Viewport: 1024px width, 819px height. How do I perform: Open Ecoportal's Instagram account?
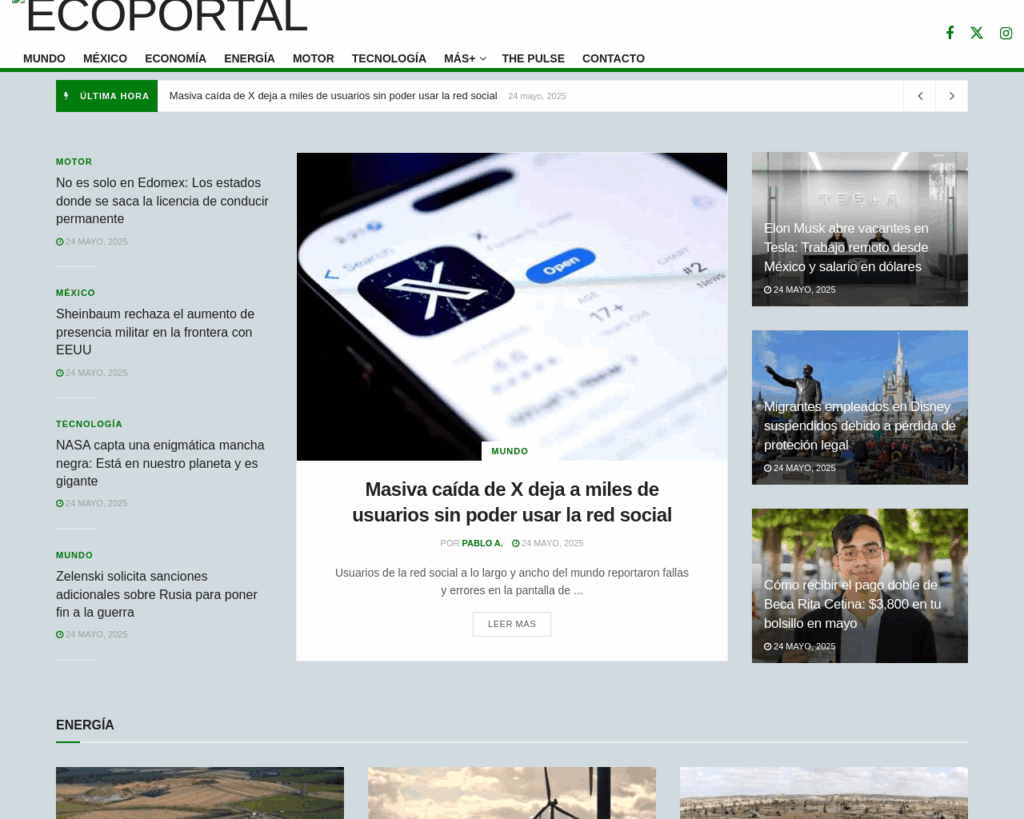point(1005,32)
